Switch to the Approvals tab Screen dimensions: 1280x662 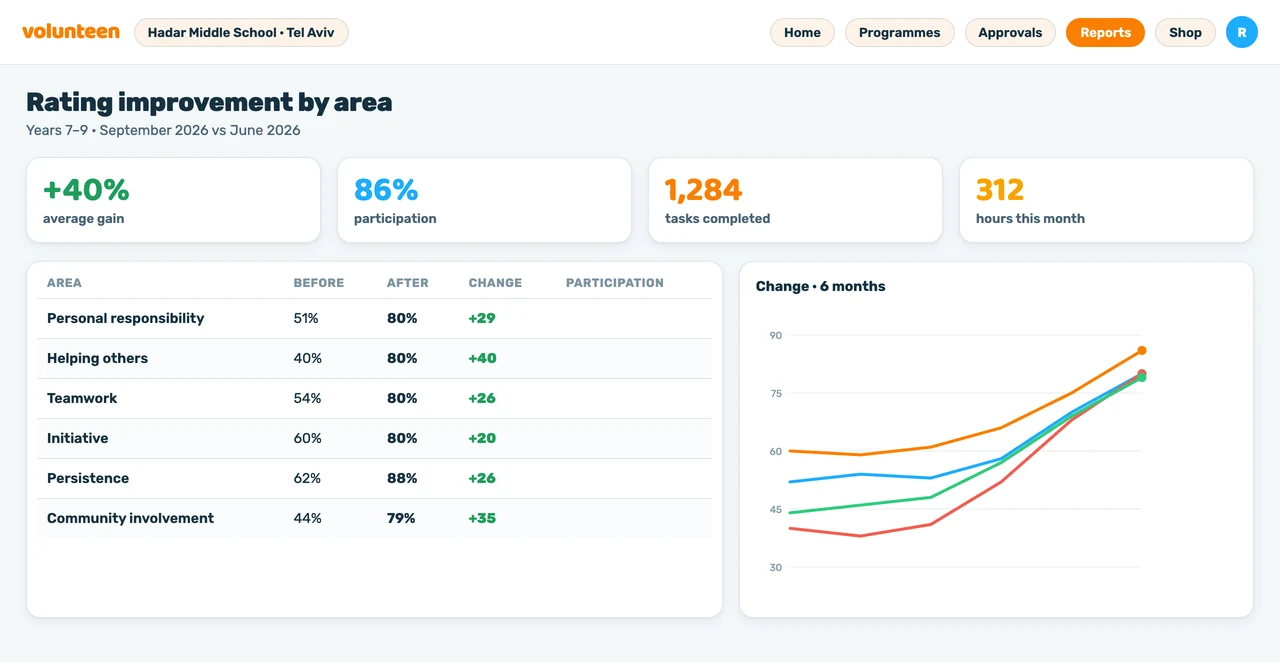pyautogui.click(x=1010, y=32)
